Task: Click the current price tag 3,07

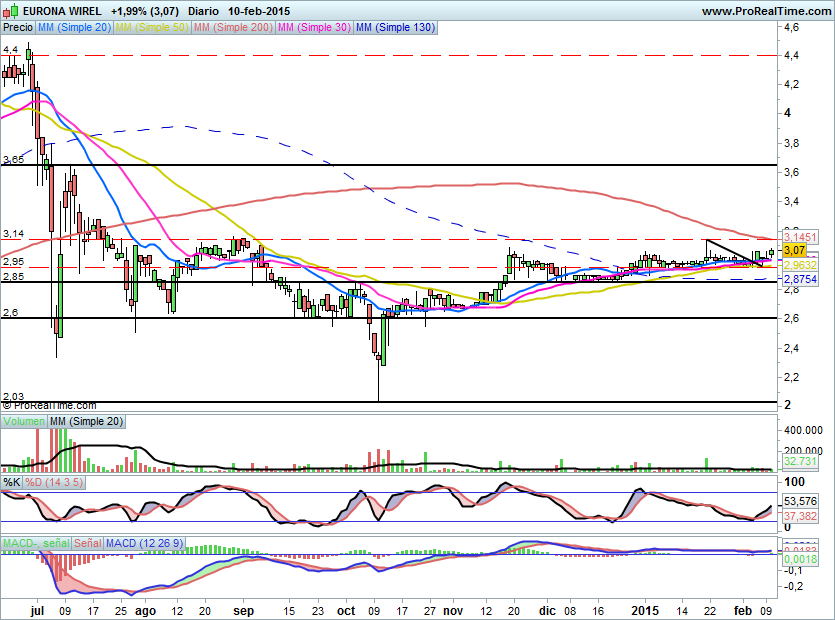Action: tap(794, 250)
